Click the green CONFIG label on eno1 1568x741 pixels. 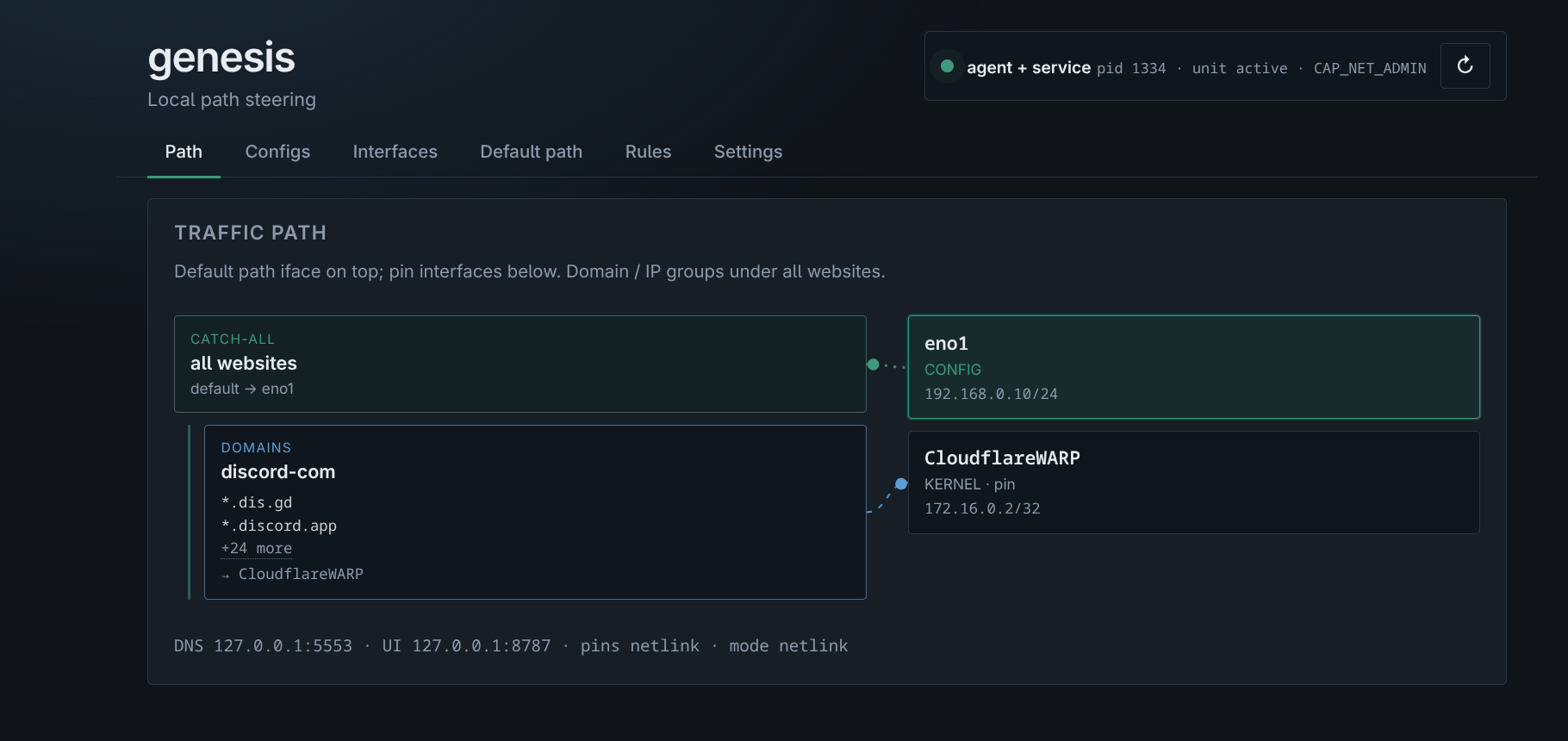[953, 370]
